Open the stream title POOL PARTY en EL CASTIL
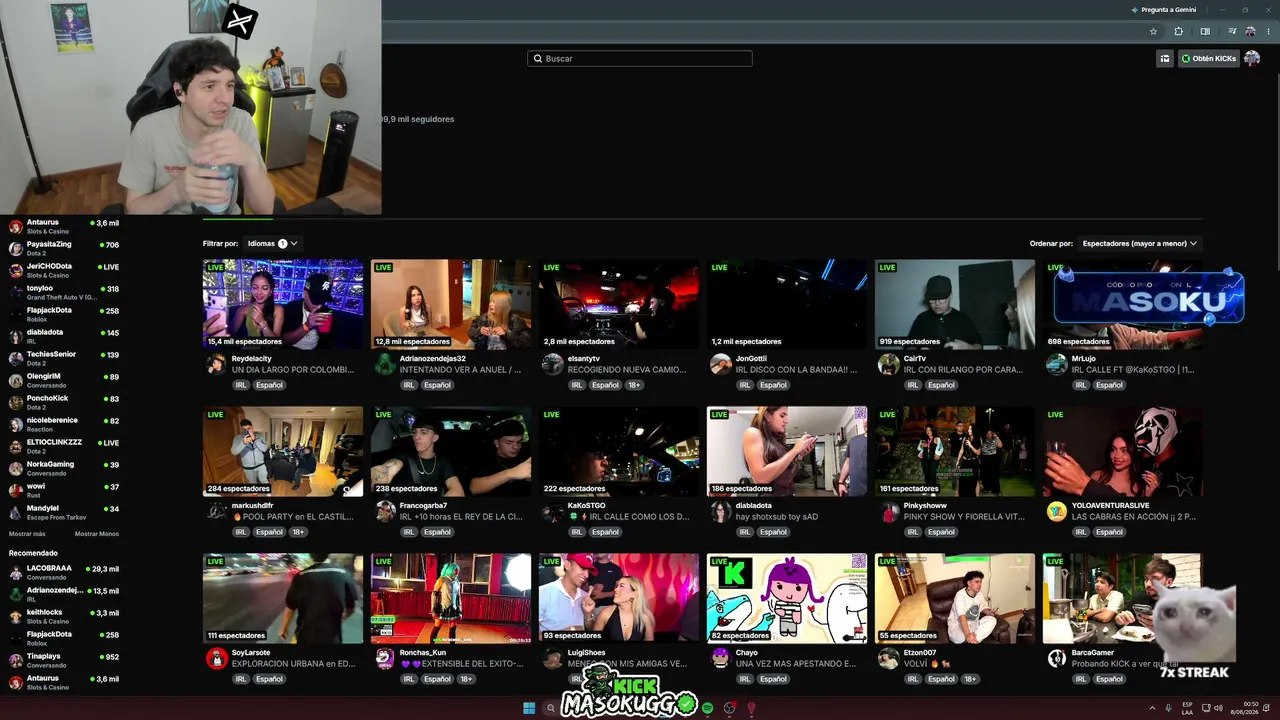 pos(293,517)
